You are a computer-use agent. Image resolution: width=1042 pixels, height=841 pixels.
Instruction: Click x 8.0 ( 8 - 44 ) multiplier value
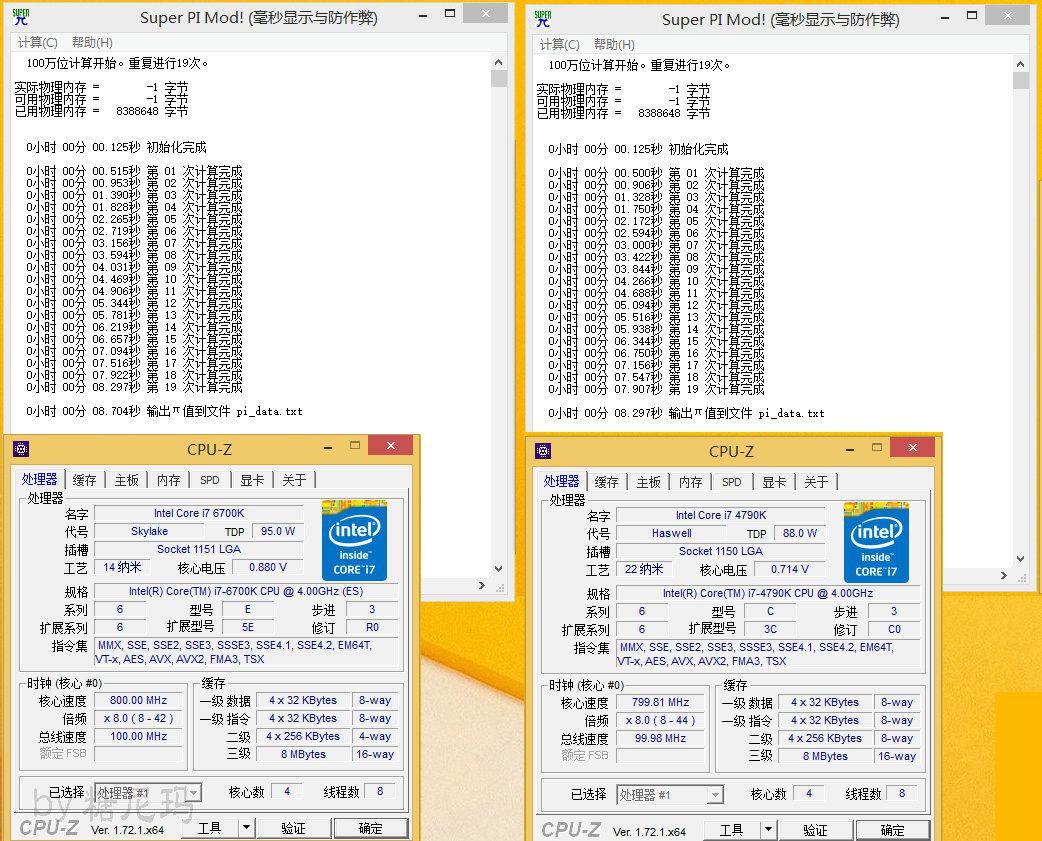click(x=661, y=720)
